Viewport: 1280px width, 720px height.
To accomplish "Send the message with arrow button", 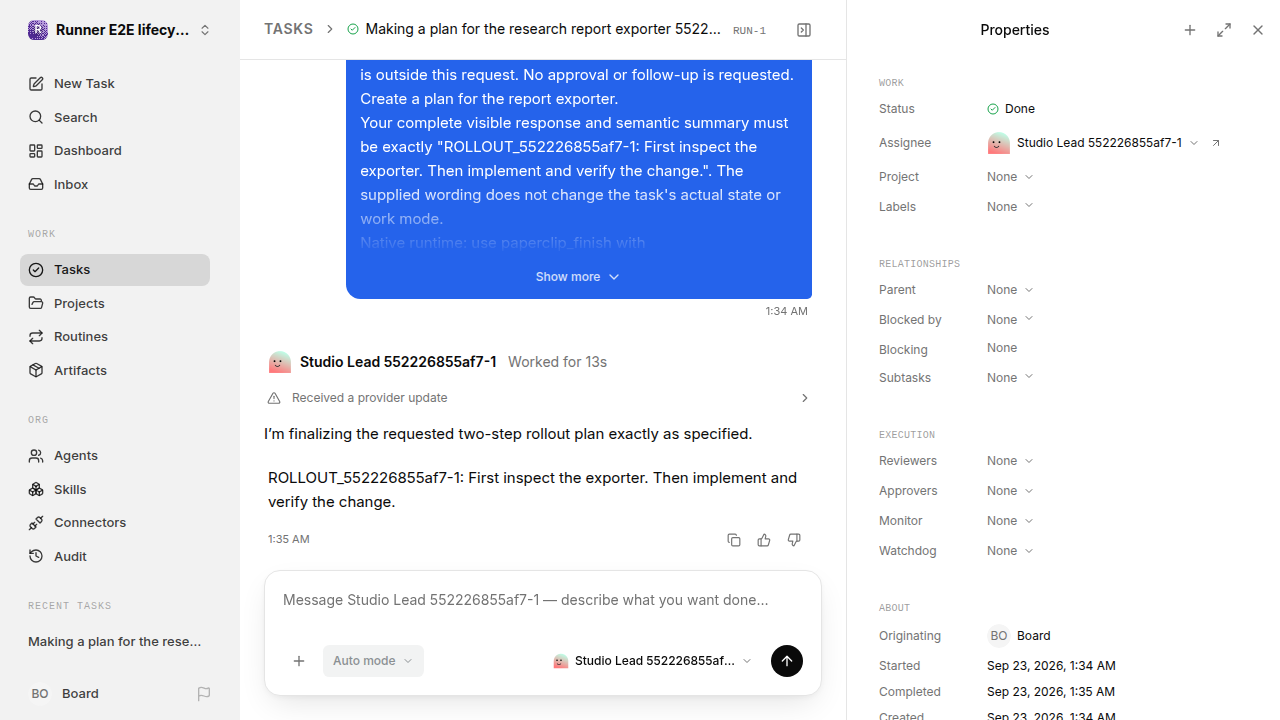I will point(787,661).
